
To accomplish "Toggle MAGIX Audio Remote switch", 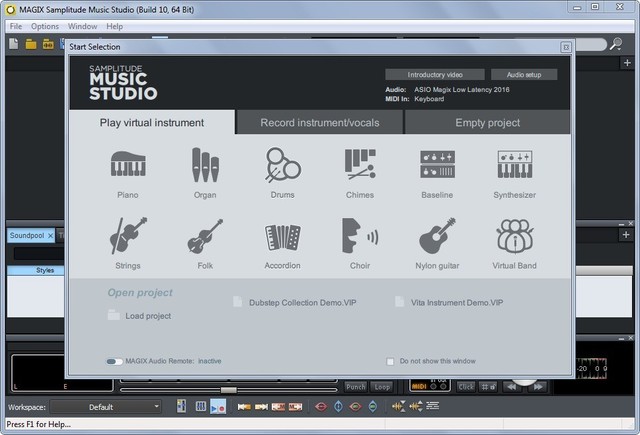I will [x=114, y=361].
